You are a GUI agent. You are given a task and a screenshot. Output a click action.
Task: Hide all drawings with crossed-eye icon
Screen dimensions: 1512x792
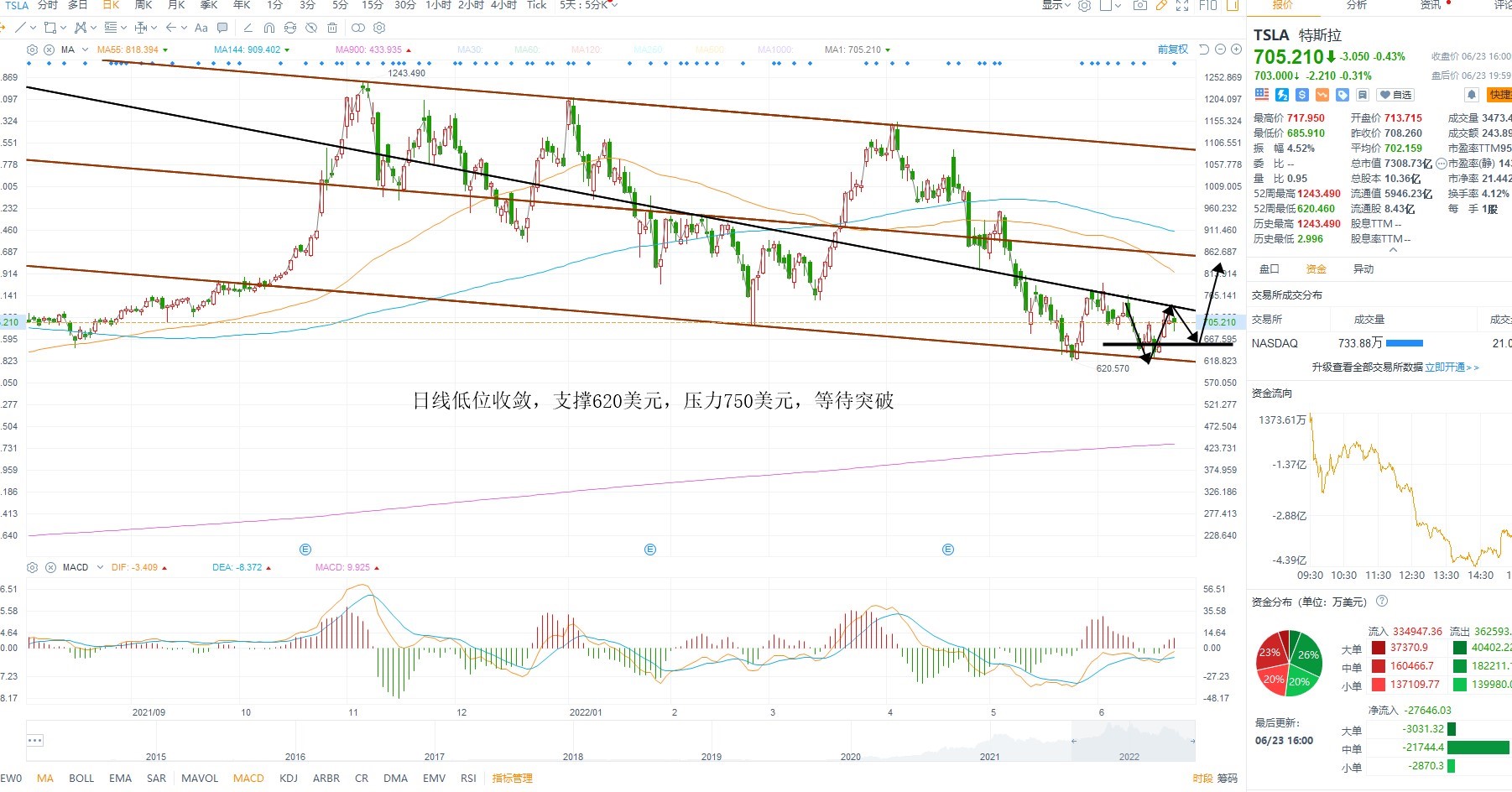pos(311,28)
